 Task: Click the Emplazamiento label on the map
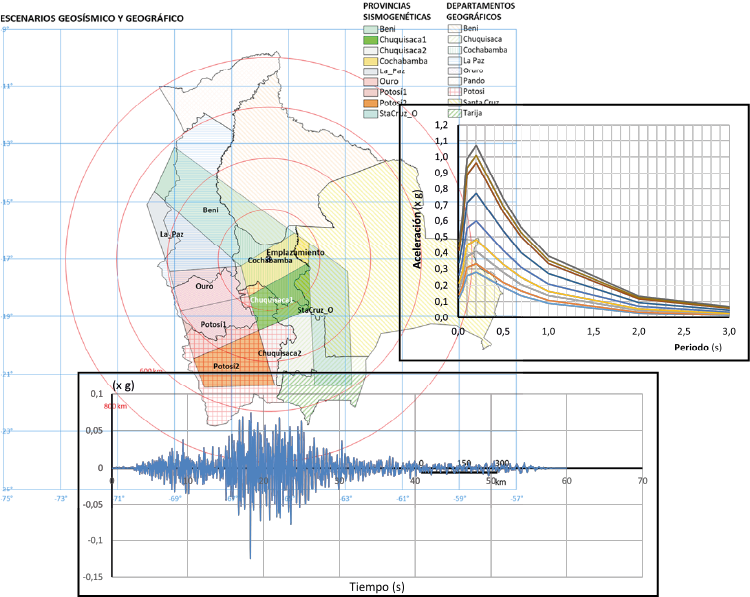click(295, 252)
